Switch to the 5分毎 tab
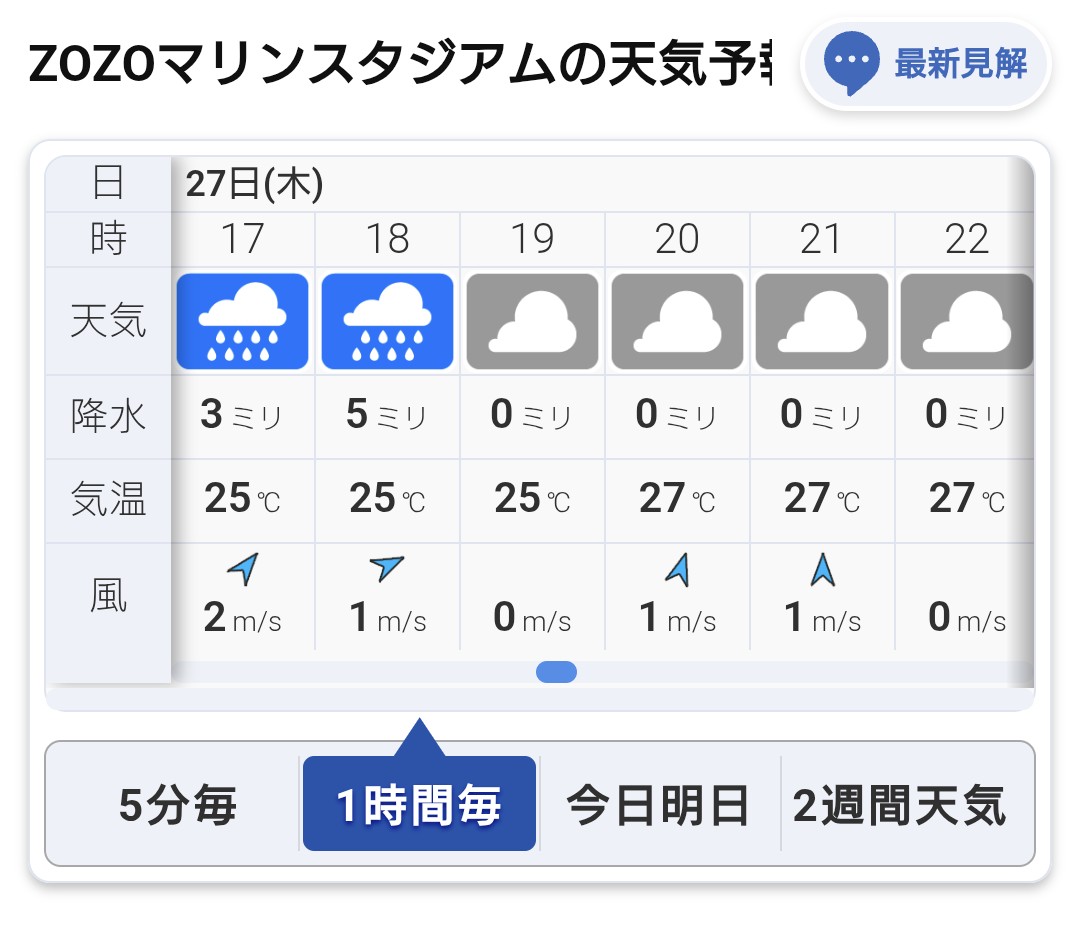Image resolution: width=1080 pixels, height=935 pixels. [x=177, y=804]
